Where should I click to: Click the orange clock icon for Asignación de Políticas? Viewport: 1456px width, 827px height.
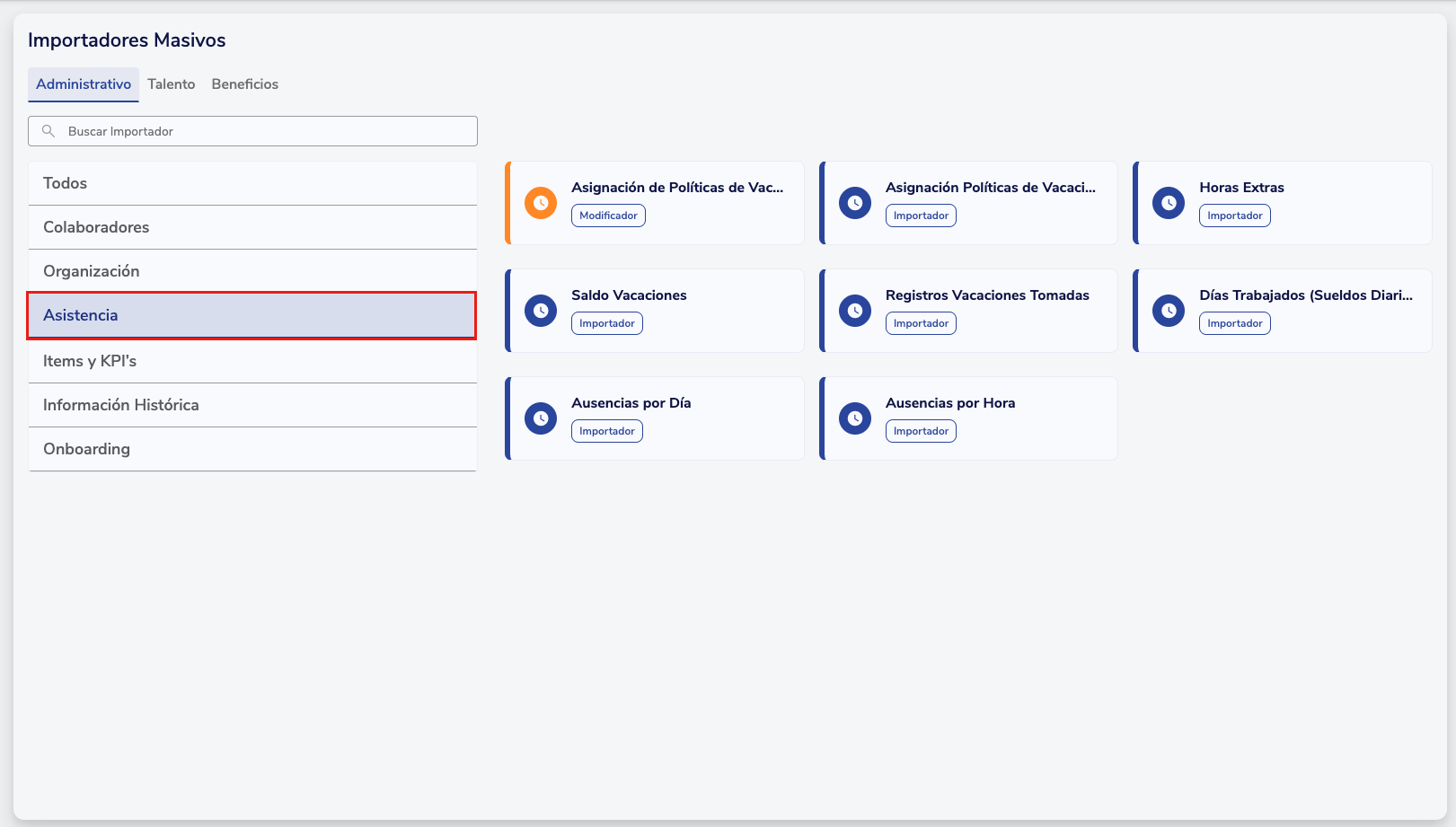(541, 203)
